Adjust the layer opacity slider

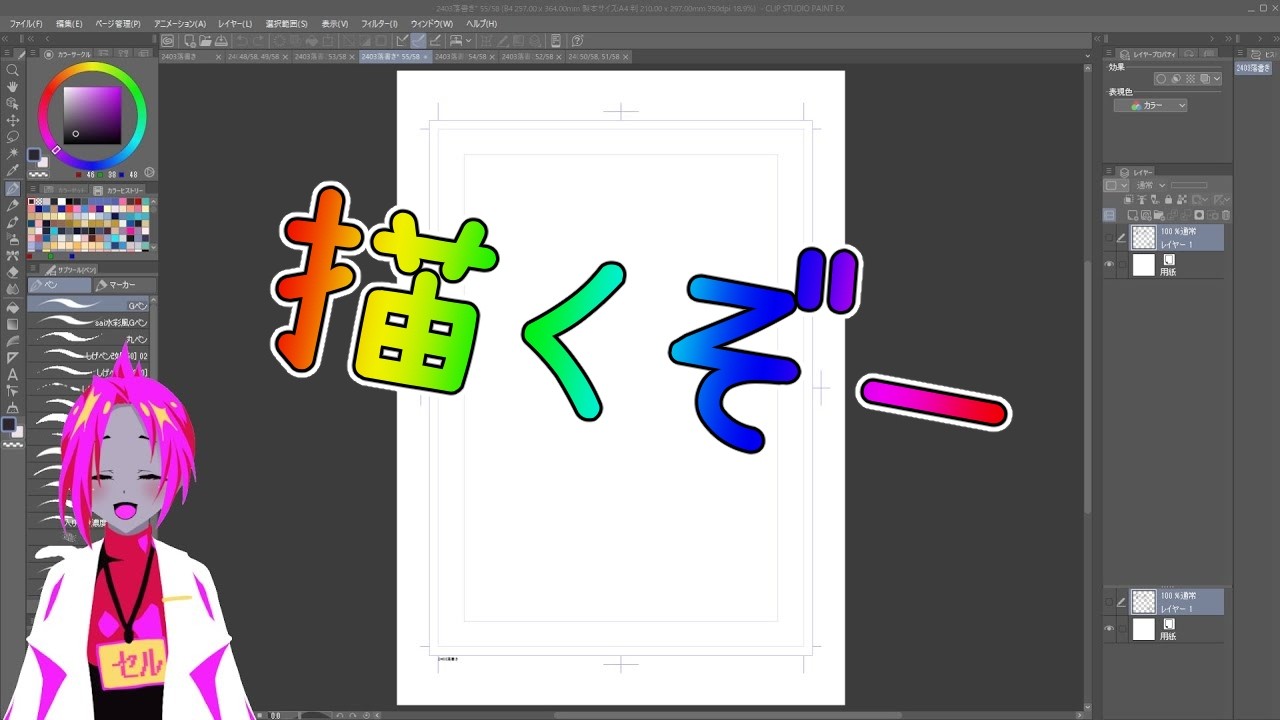(x=1190, y=185)
